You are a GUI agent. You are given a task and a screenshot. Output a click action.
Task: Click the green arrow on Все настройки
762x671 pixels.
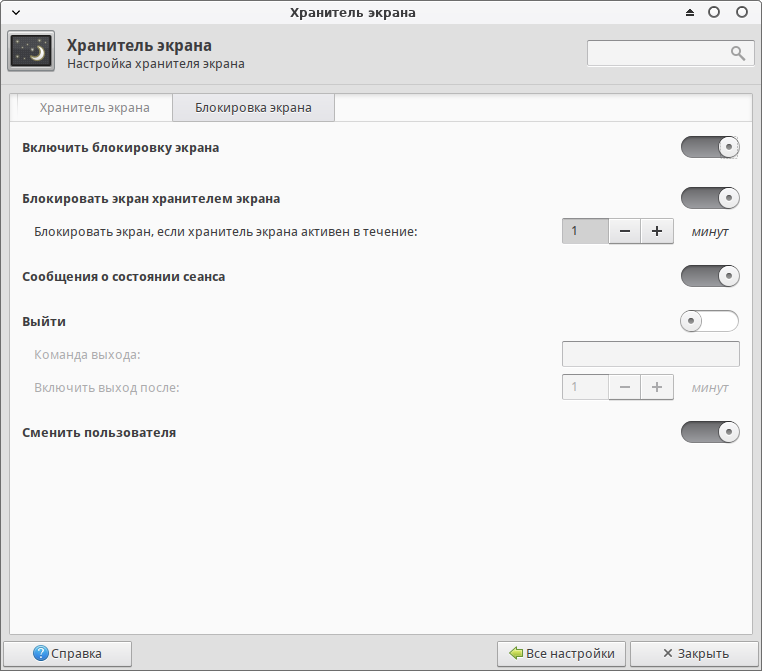[516, 653]
